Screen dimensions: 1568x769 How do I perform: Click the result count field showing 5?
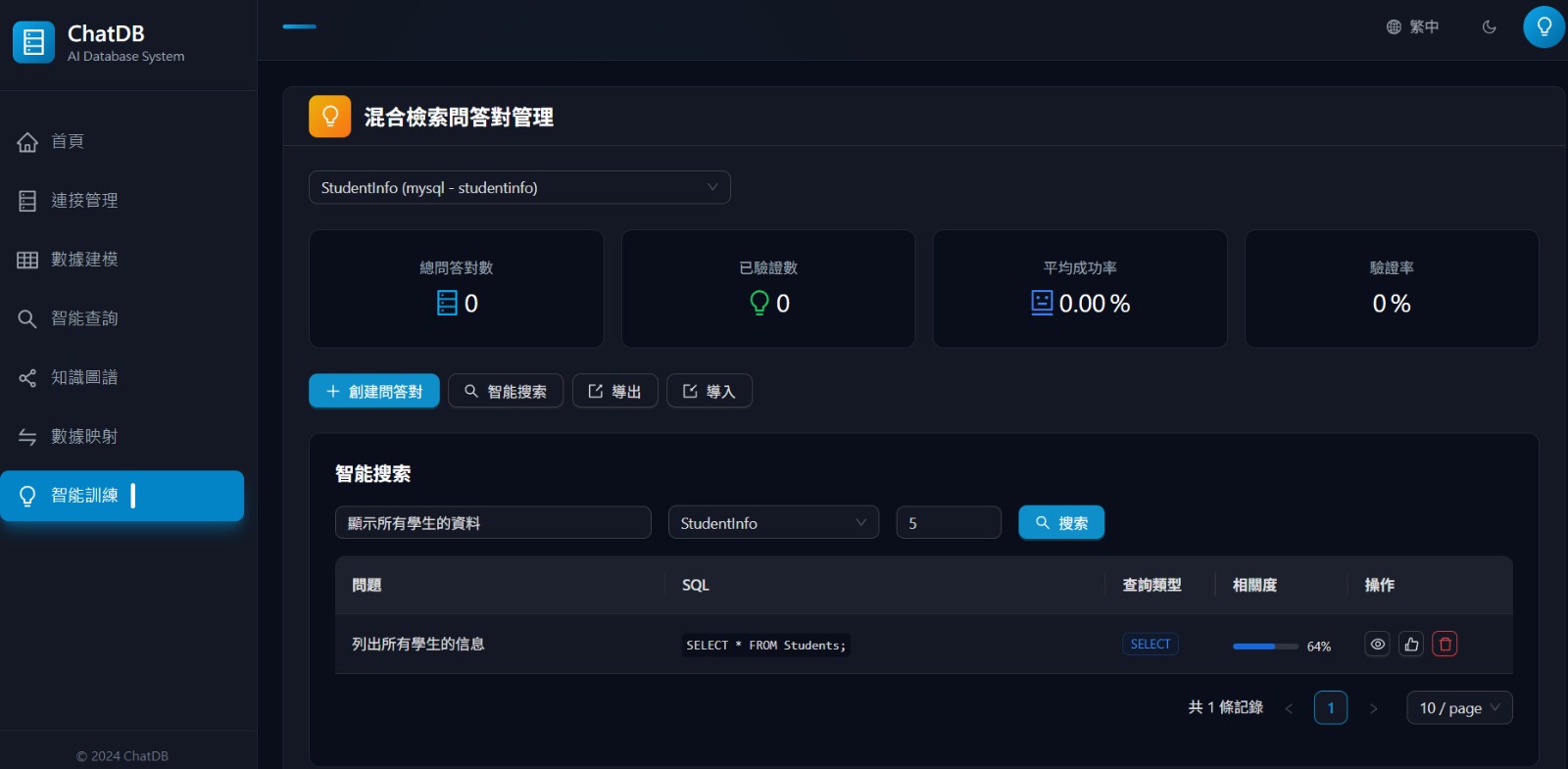tap(949, 522)
